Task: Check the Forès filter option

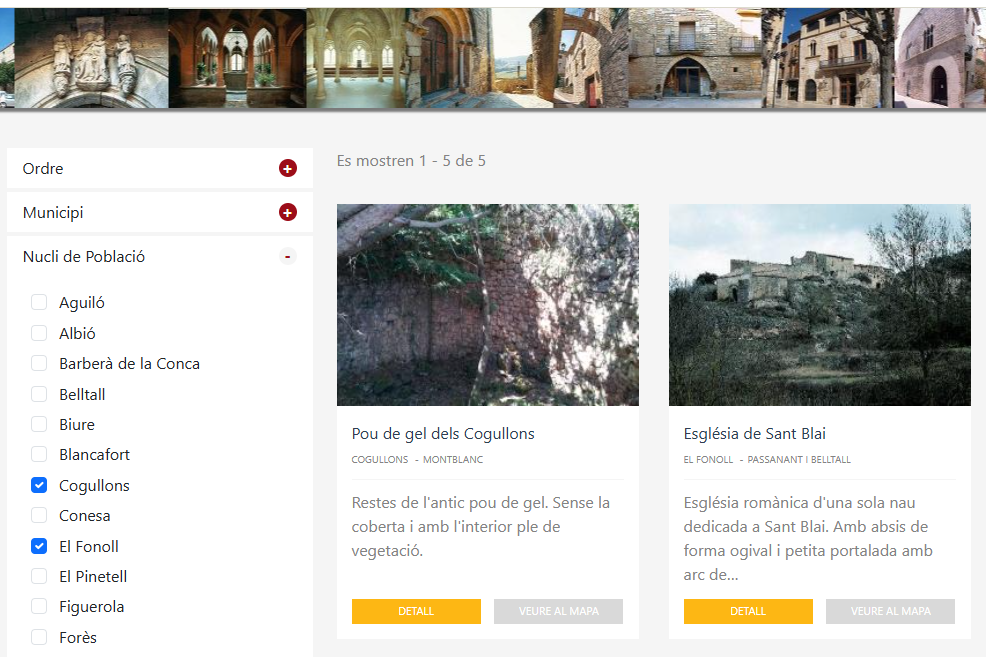Action: tap(39, 637)
